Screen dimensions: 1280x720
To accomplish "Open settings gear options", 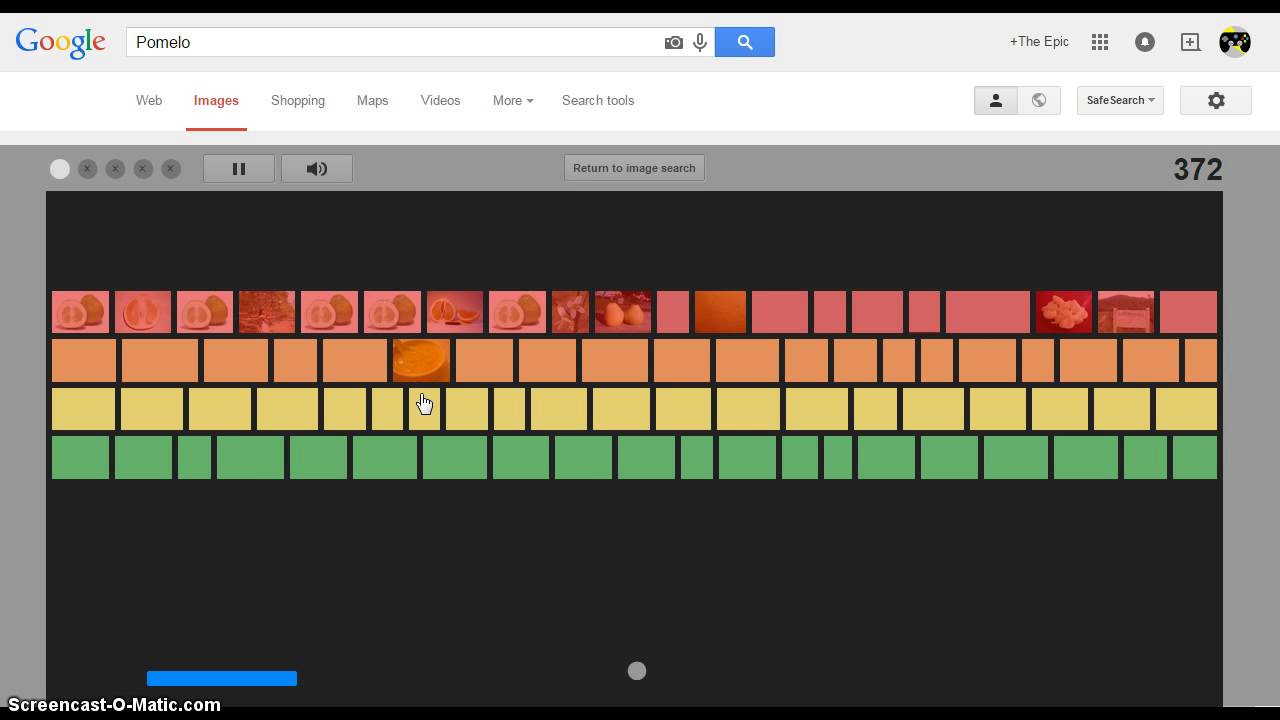I will tap(1216, 100).
